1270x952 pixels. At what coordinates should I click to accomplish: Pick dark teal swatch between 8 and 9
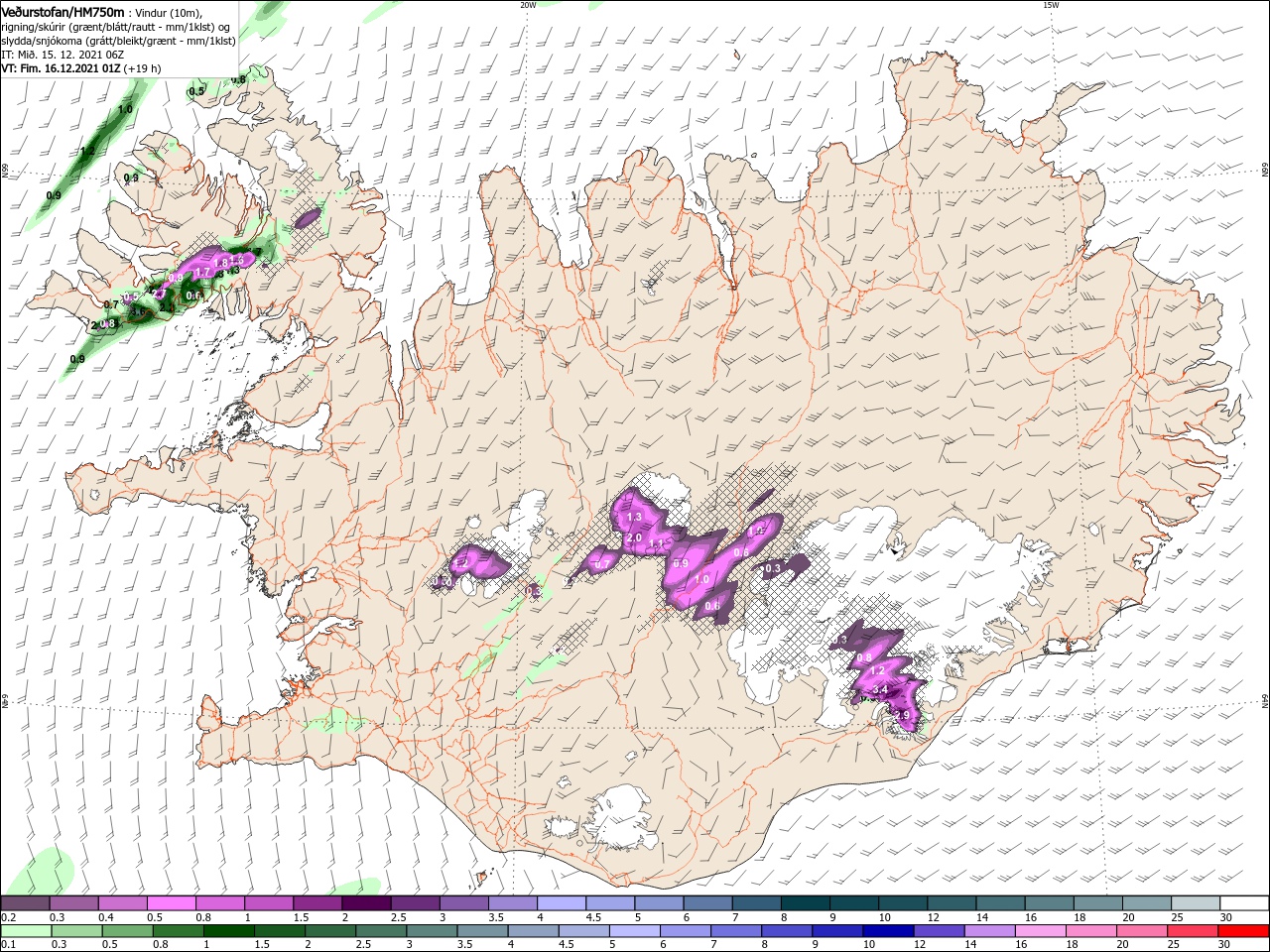pos(806,903)
